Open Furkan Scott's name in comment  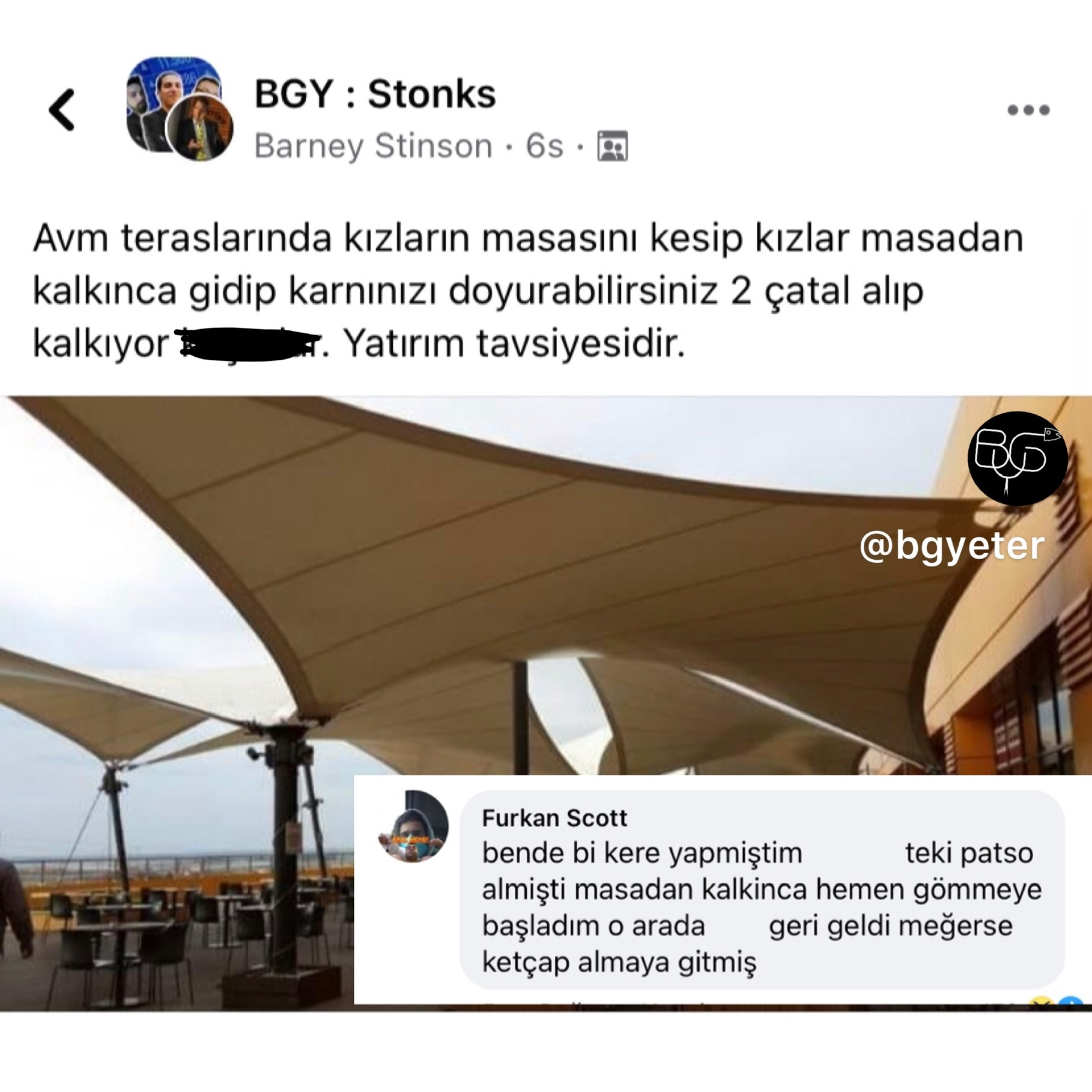click(x=554, y=818)
